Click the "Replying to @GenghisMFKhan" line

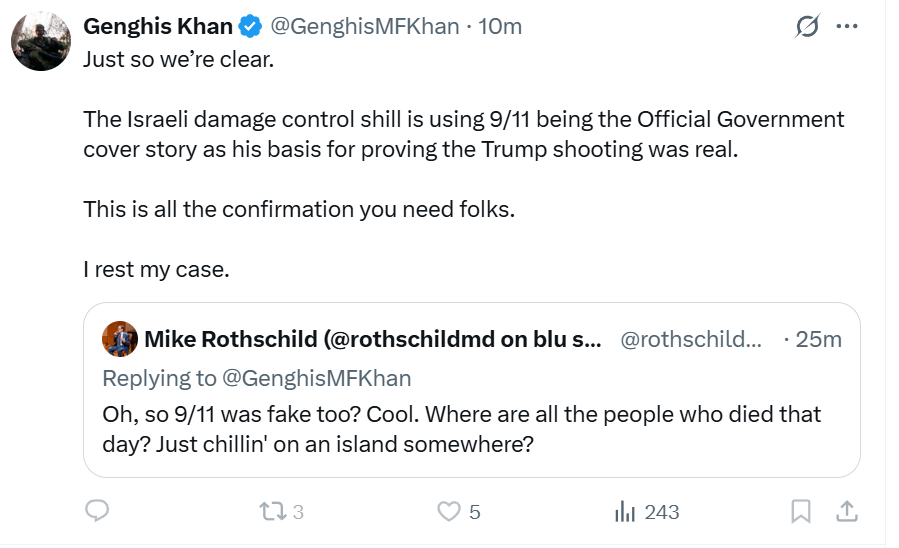click(257, 378)
